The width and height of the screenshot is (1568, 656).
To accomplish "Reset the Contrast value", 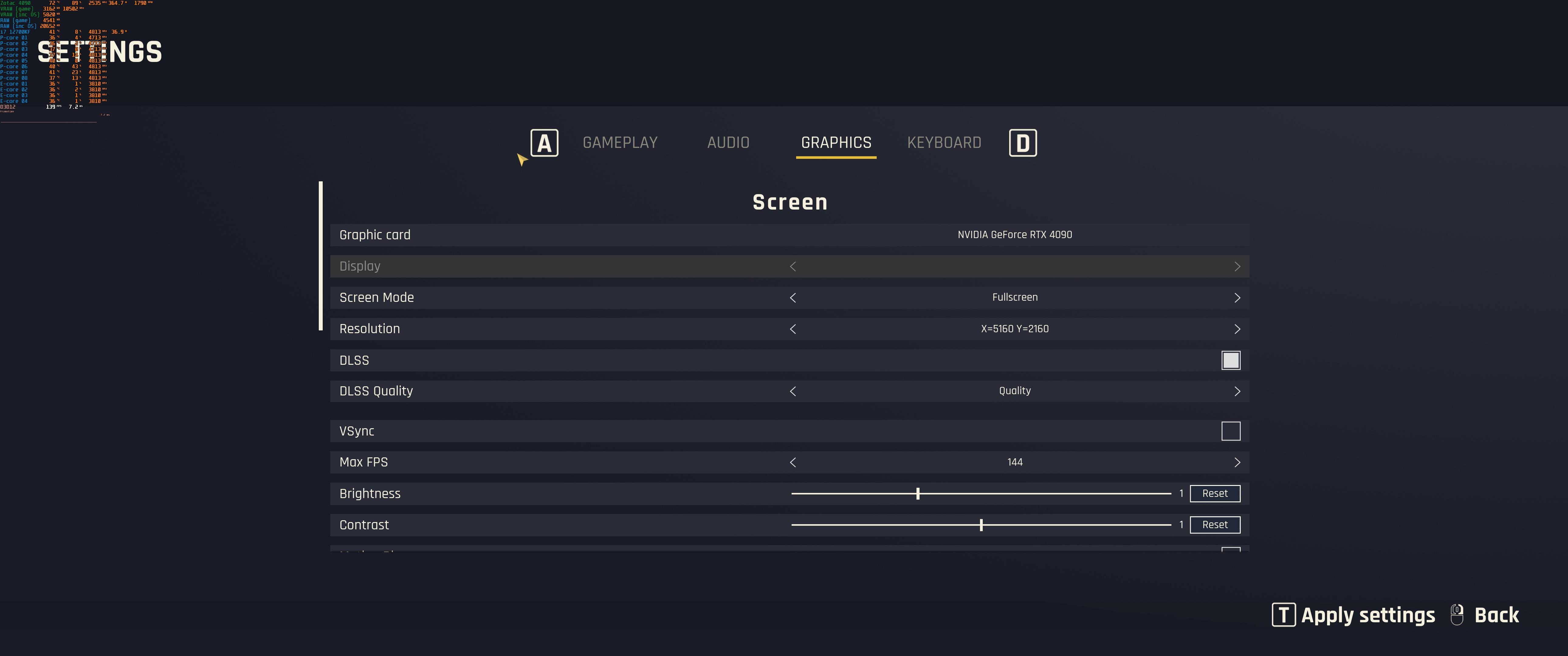I will (x=1214, y=524).
